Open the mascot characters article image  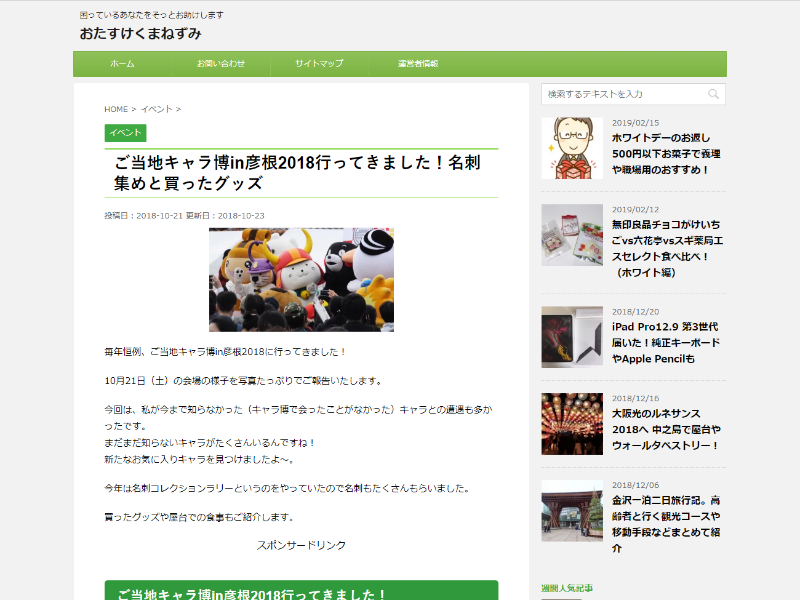coord(301,279)
